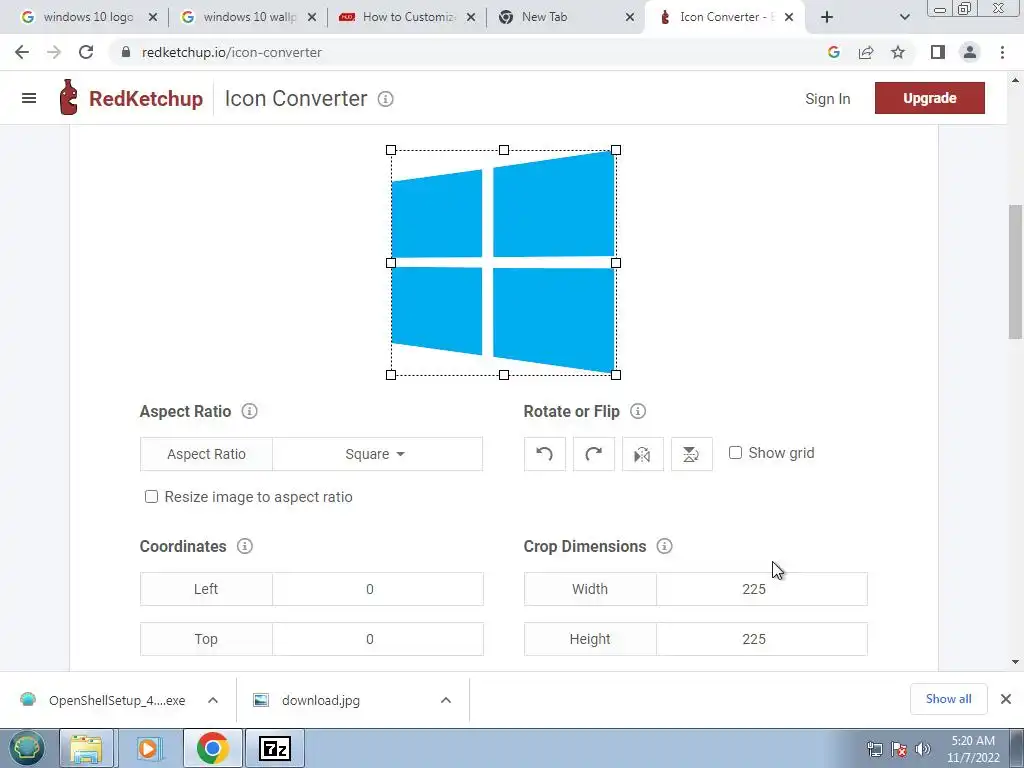Viewport: 1024px width, 768px height.
Task: Open 7-Zip from the taskbar
Action: tap(274, 748)
